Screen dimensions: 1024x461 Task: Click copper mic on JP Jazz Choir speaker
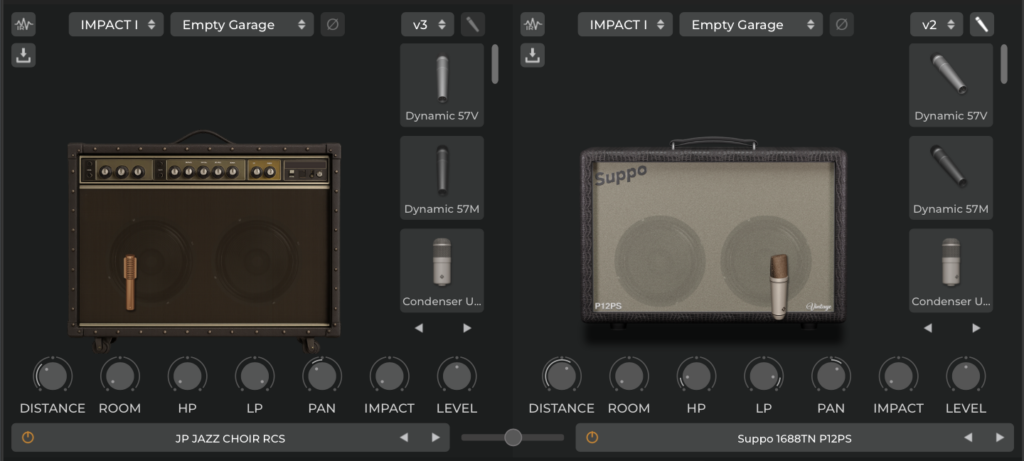point(131,282)
